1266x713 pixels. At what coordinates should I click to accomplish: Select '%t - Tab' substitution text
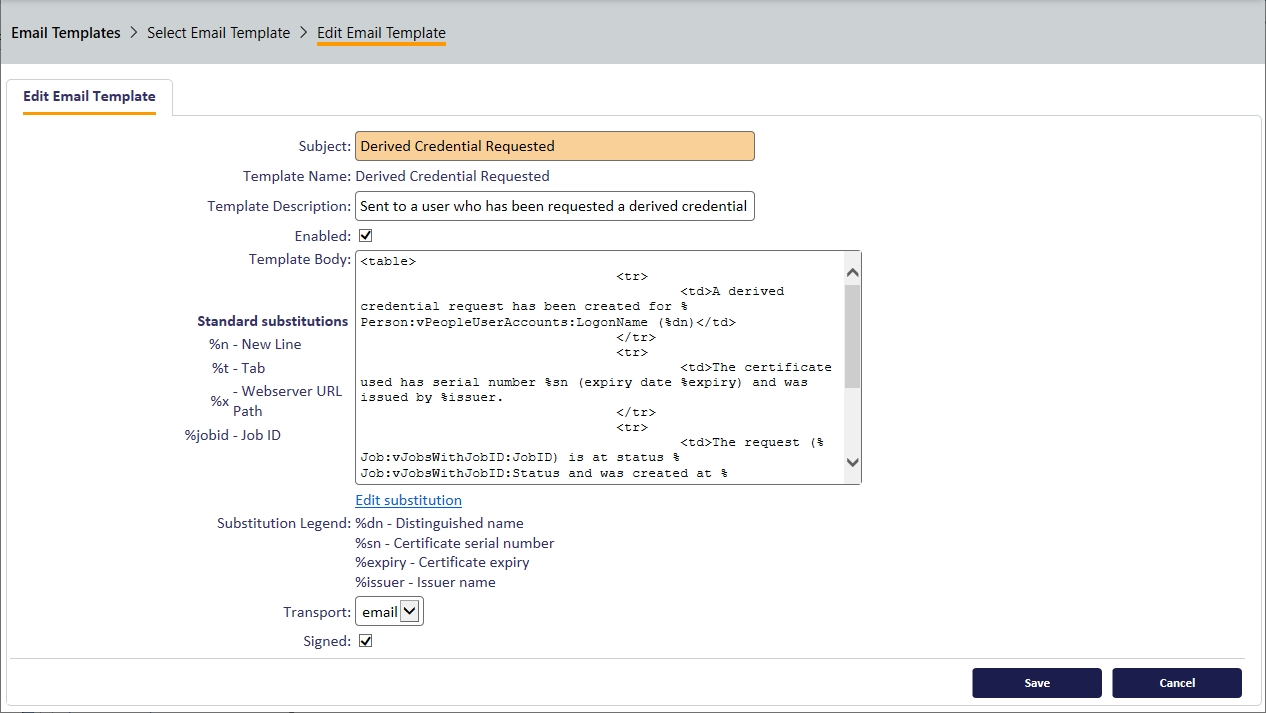pos(238,368)
